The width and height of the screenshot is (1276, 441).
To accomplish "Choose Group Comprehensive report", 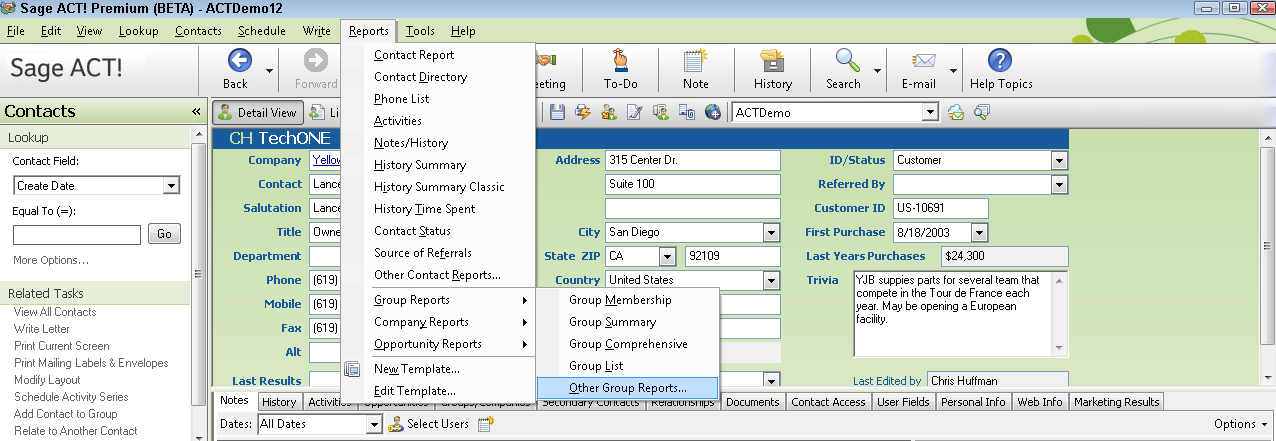I will pos(627,344).
